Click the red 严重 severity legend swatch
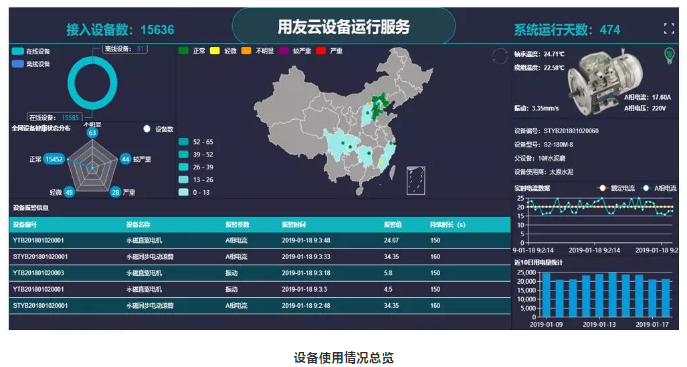The image size is (687, 367). (x=321, y=51)
